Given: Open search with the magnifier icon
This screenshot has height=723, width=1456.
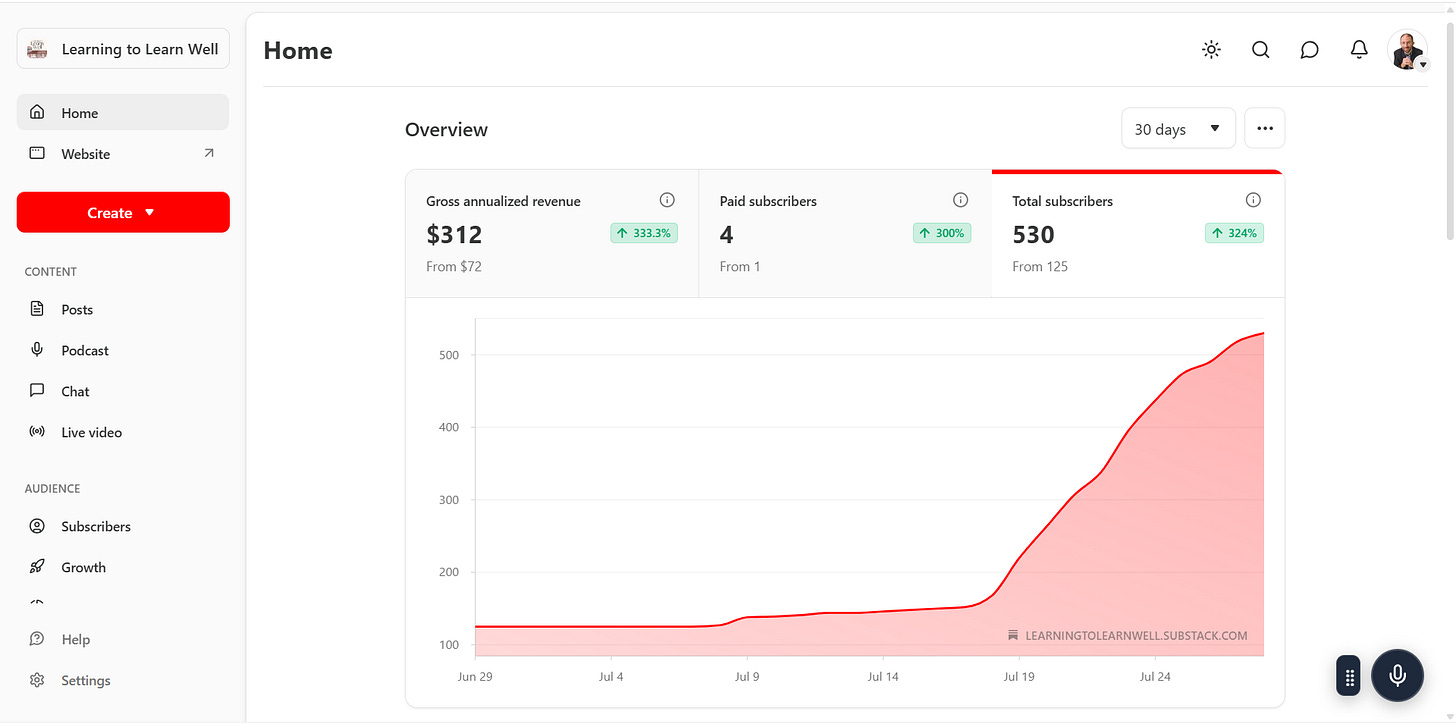Looking at the screenshot, I should point(1260,50).
